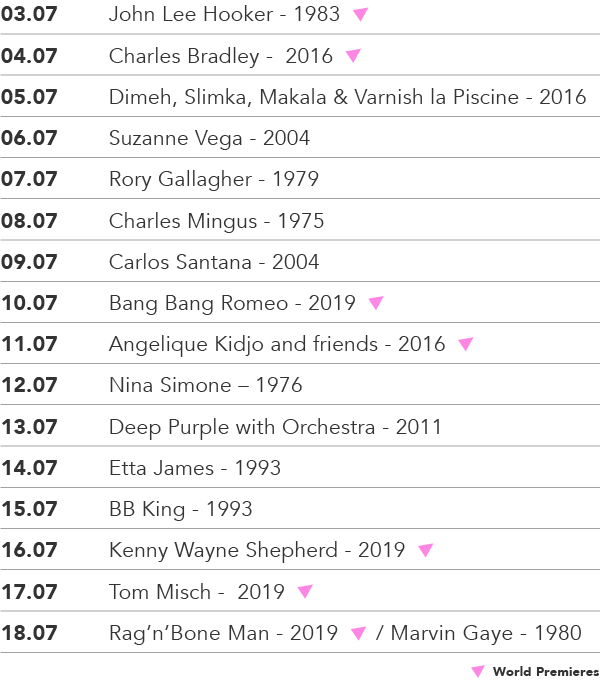Click the pink marker next to Tom Misch

click(305, 591)
